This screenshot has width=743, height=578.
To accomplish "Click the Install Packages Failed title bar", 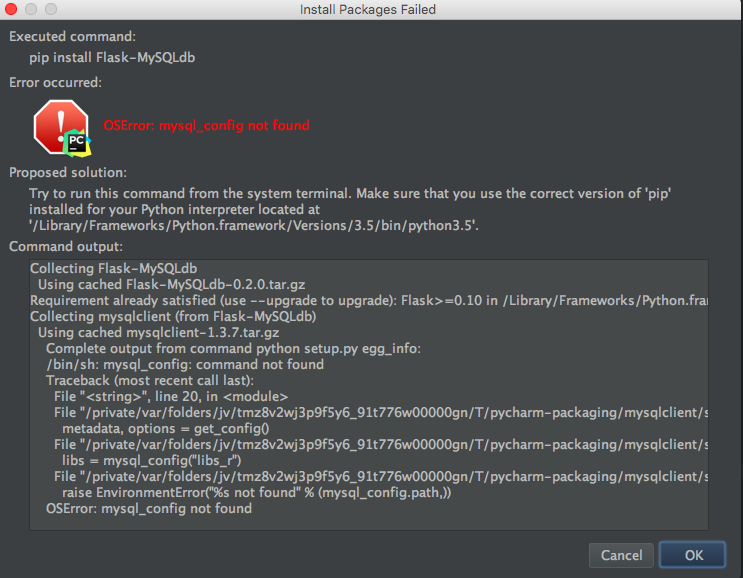I will 368,9.
